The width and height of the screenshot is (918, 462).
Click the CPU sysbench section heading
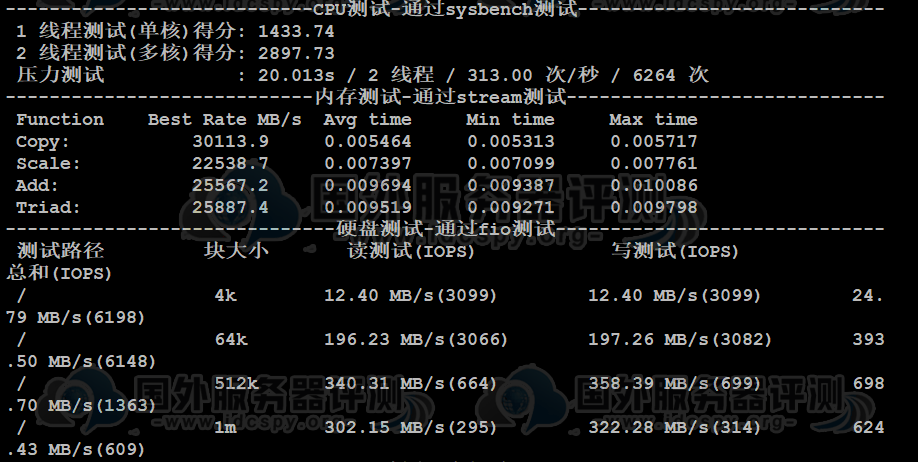446,9
